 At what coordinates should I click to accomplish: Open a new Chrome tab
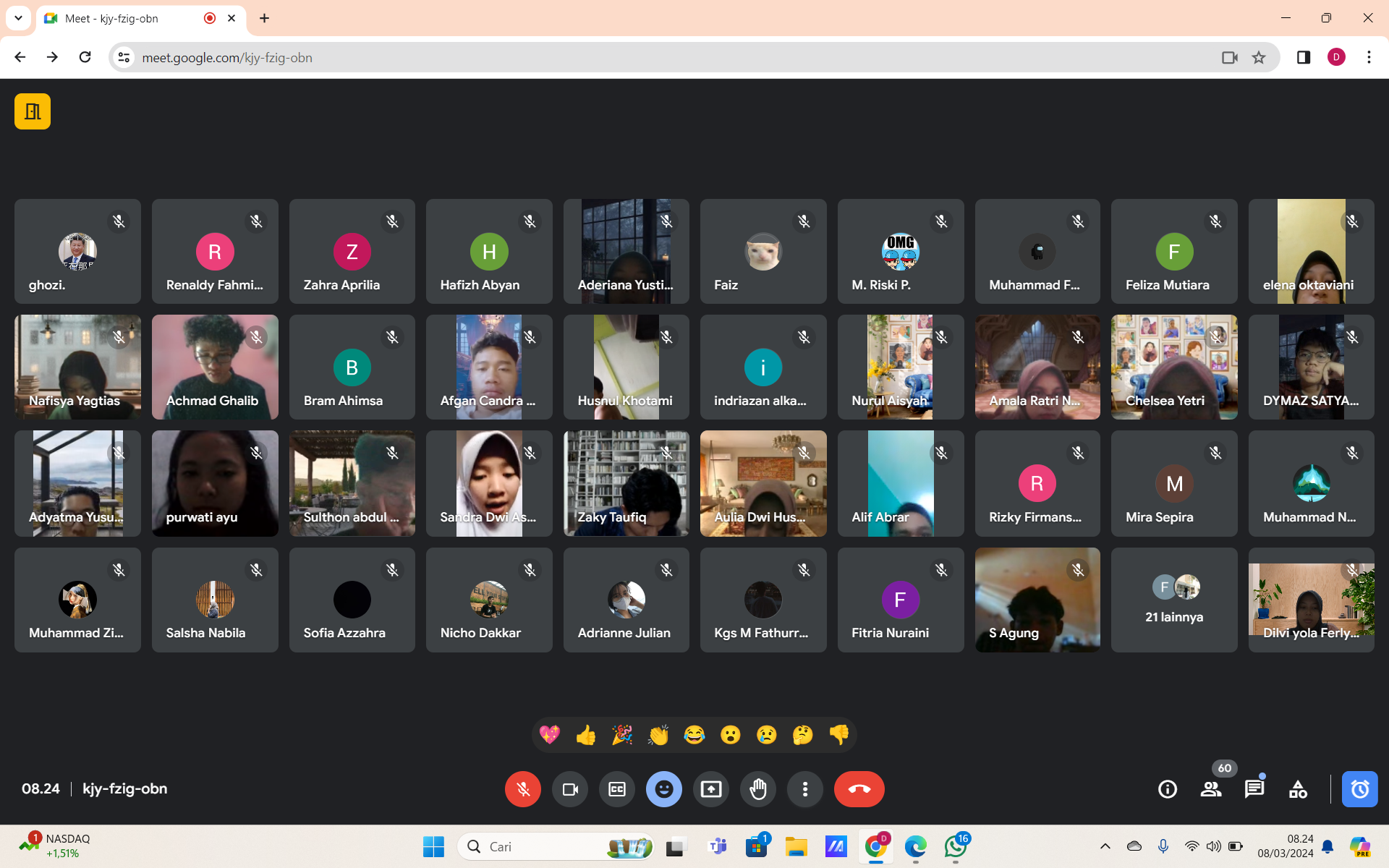tap(264, 18)
